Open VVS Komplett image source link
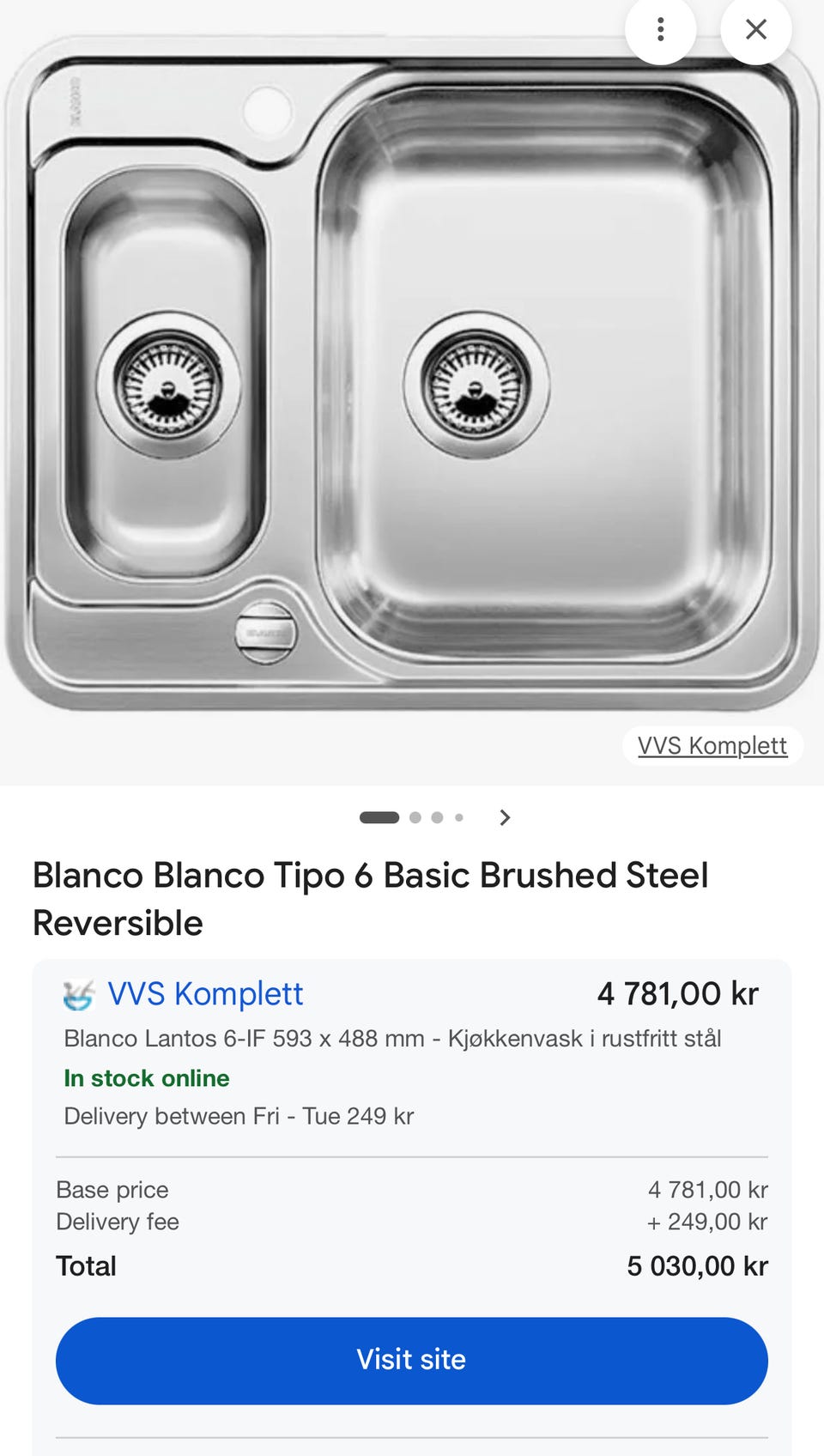This screenshot has width=824, height=1456. point(712,745)
